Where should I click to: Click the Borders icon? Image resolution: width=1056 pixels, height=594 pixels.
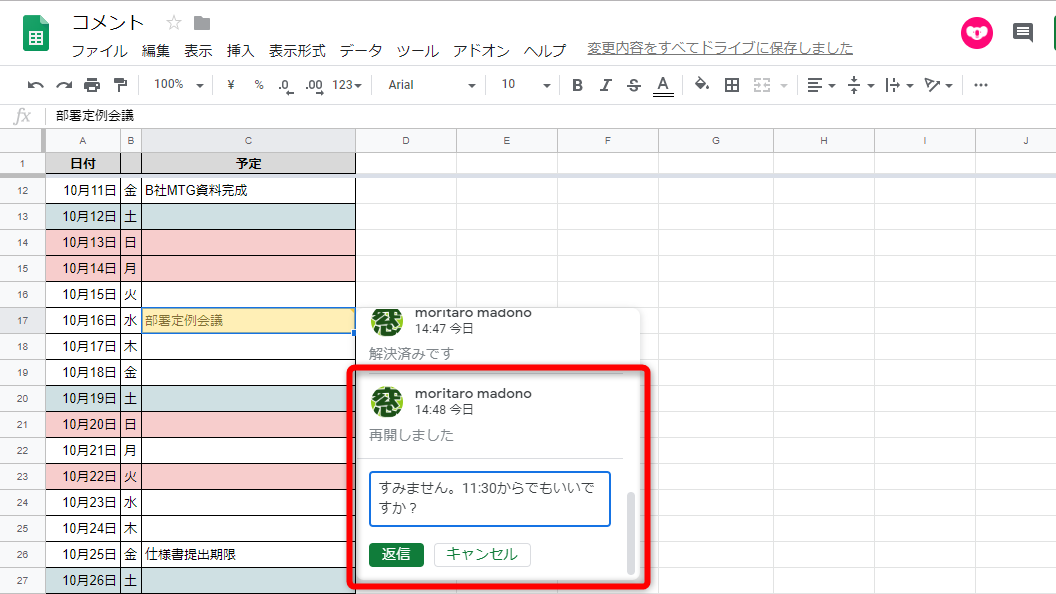[x=731, y=85]
